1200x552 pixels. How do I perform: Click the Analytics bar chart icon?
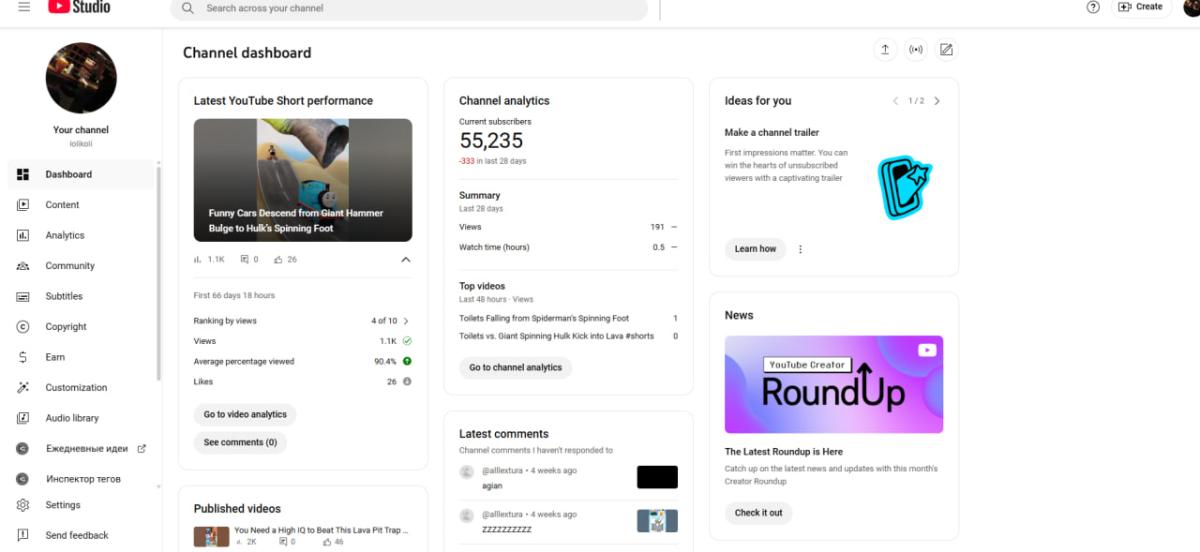click(x=23, y=235)
